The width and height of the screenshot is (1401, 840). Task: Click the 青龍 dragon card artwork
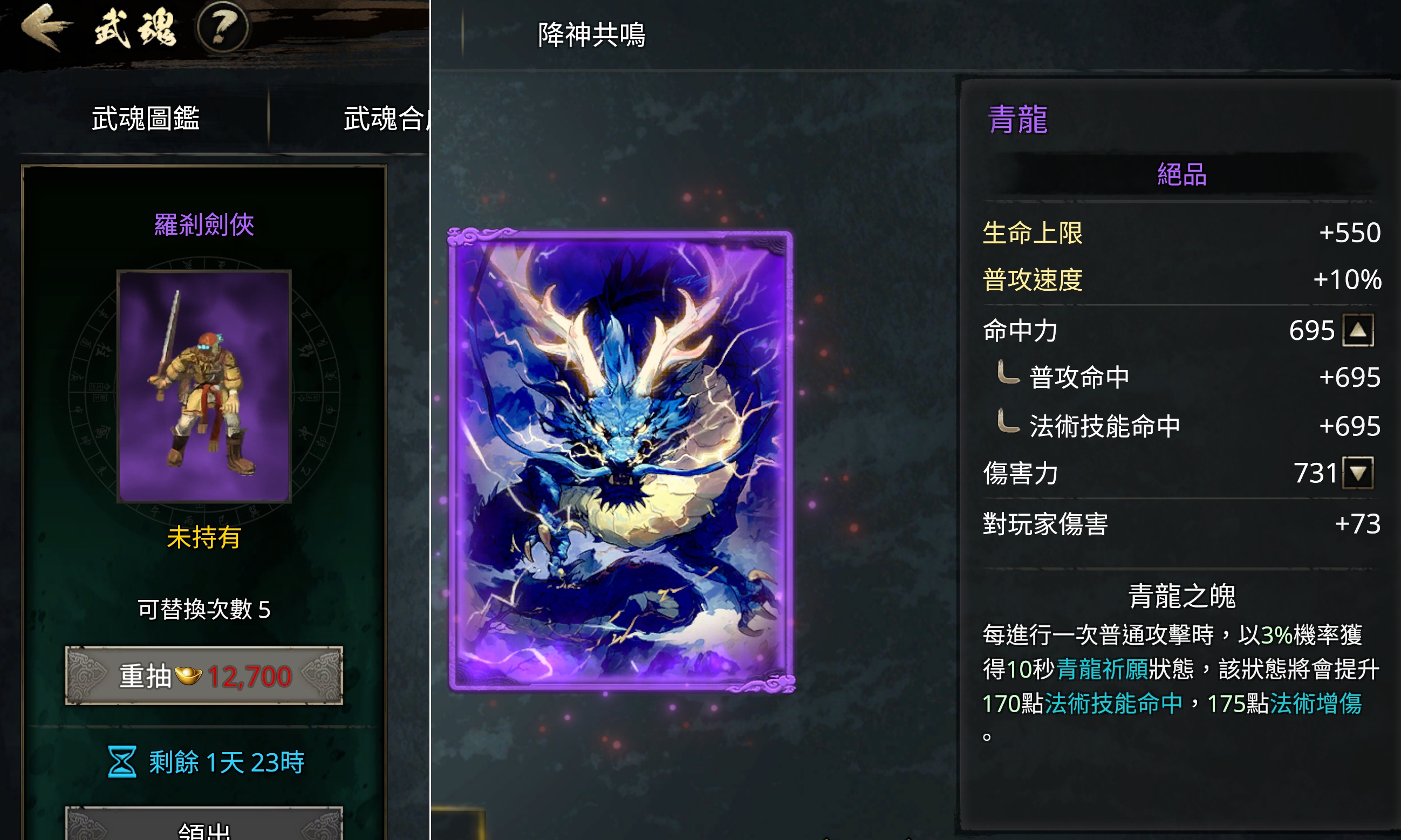coord(621,460)
